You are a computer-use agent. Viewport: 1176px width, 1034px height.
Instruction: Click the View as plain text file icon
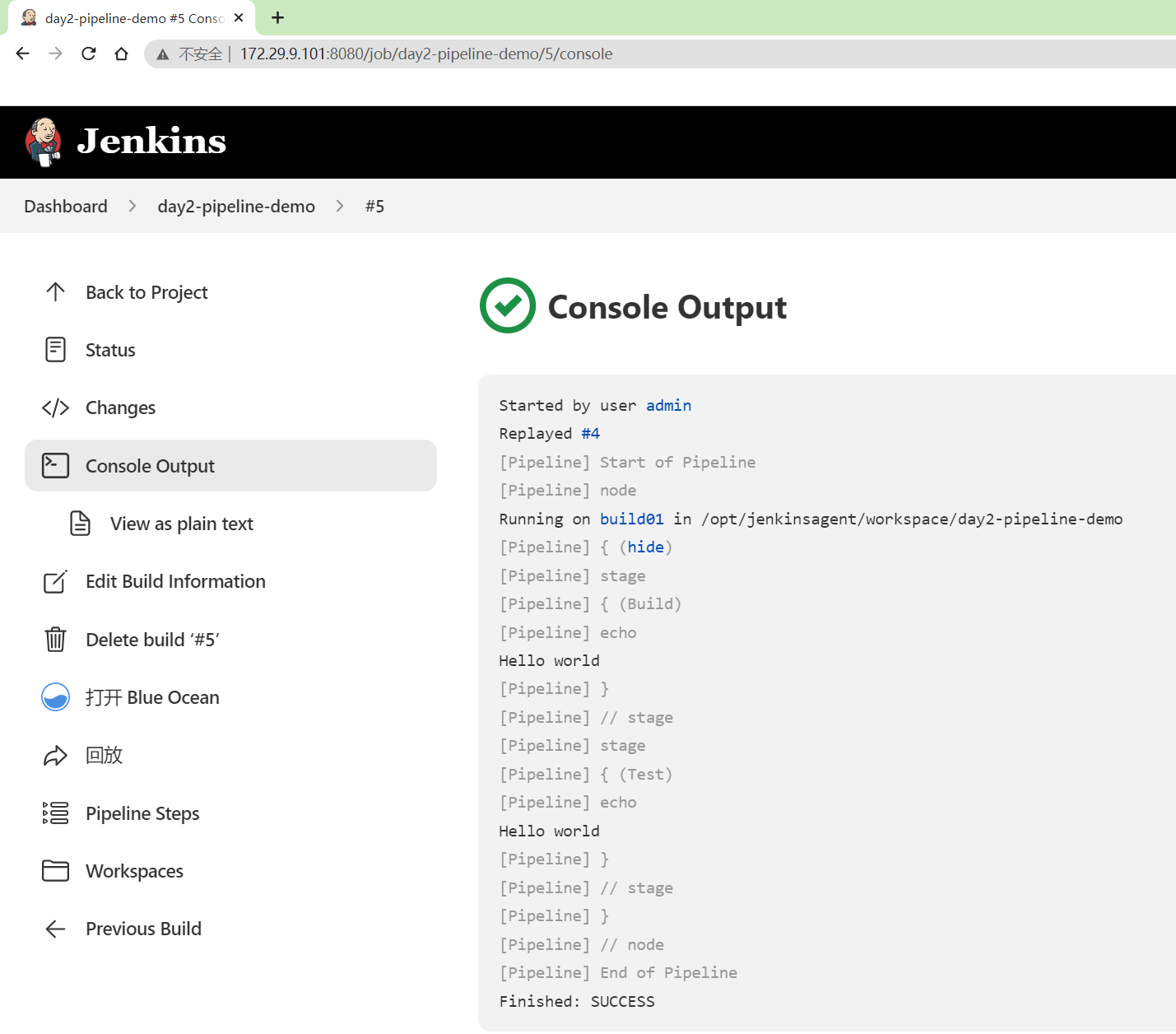pos(80,524)
